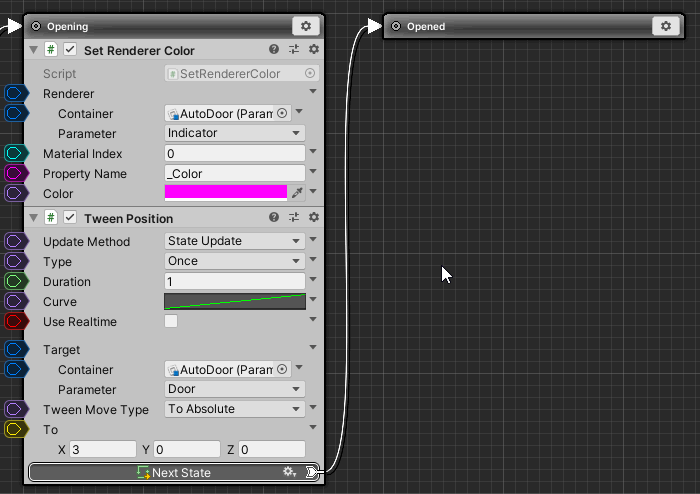Click the Duration input slot
700x494 pixels.
point(16,282)
